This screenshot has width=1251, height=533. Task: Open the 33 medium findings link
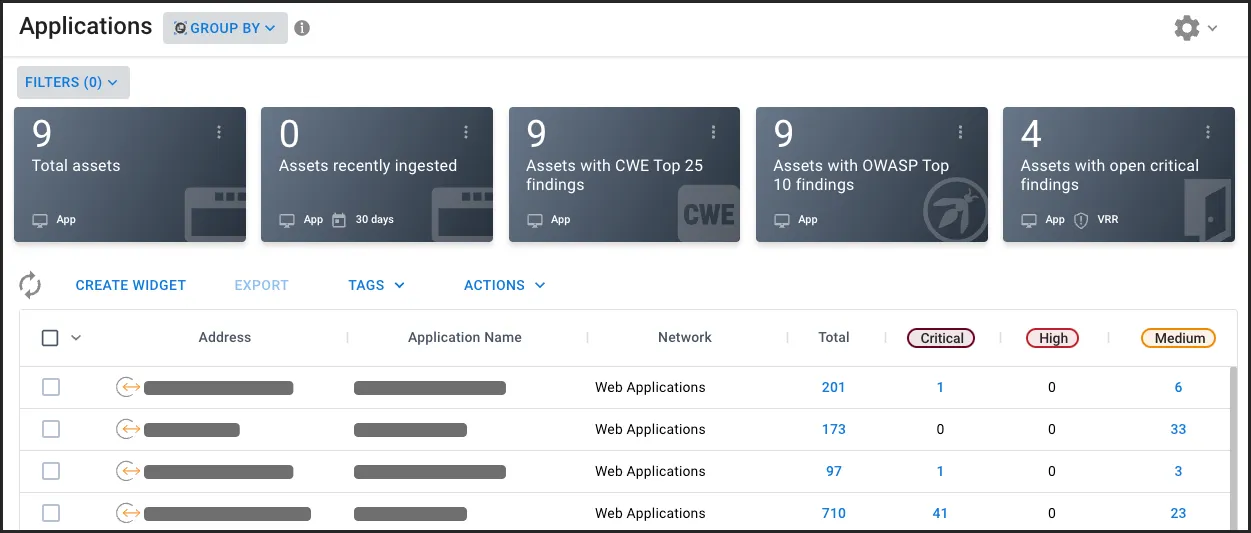(x=1178, y=429)
